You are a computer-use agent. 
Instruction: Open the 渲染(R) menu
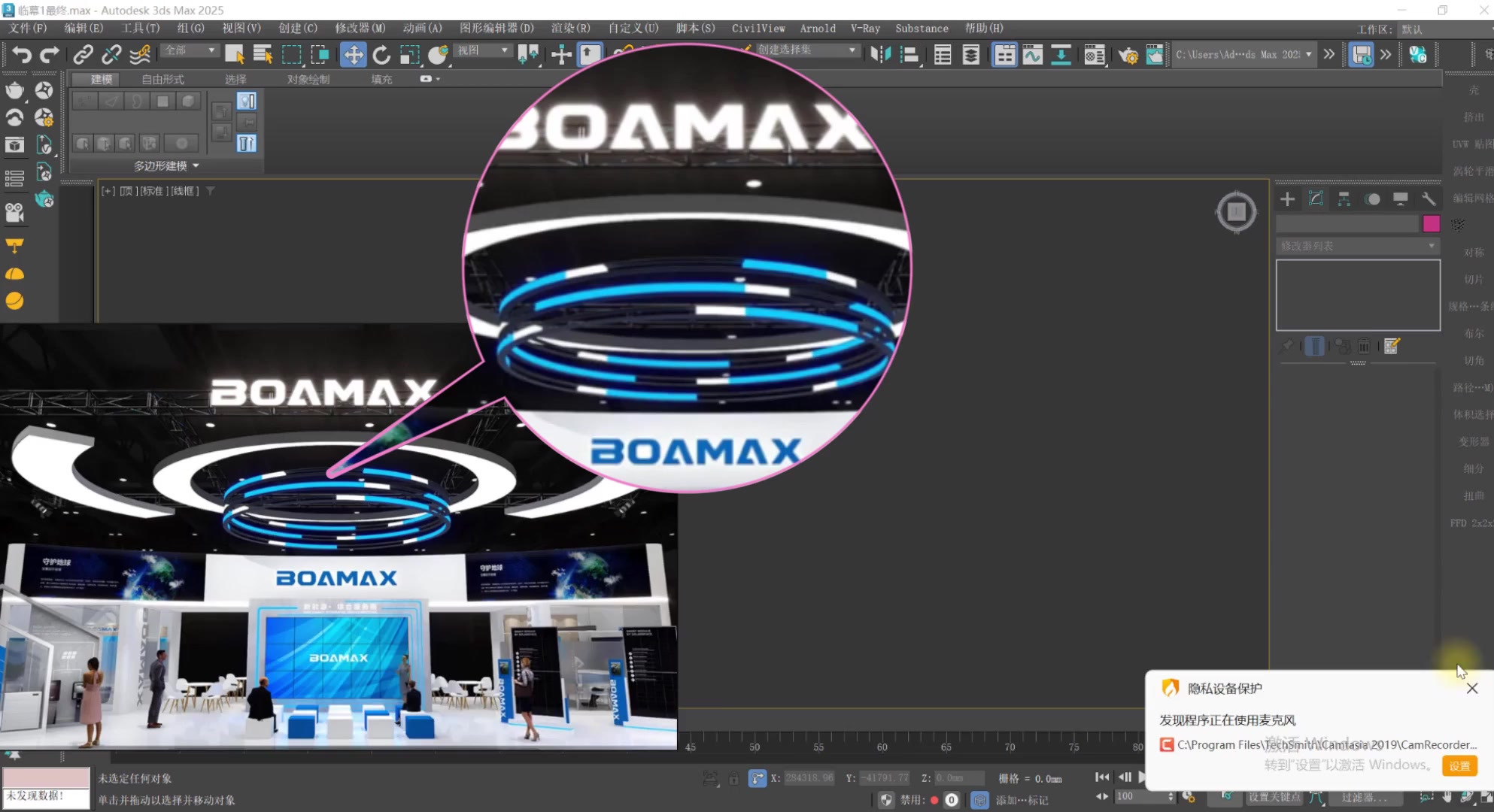[x=569, y=28]
